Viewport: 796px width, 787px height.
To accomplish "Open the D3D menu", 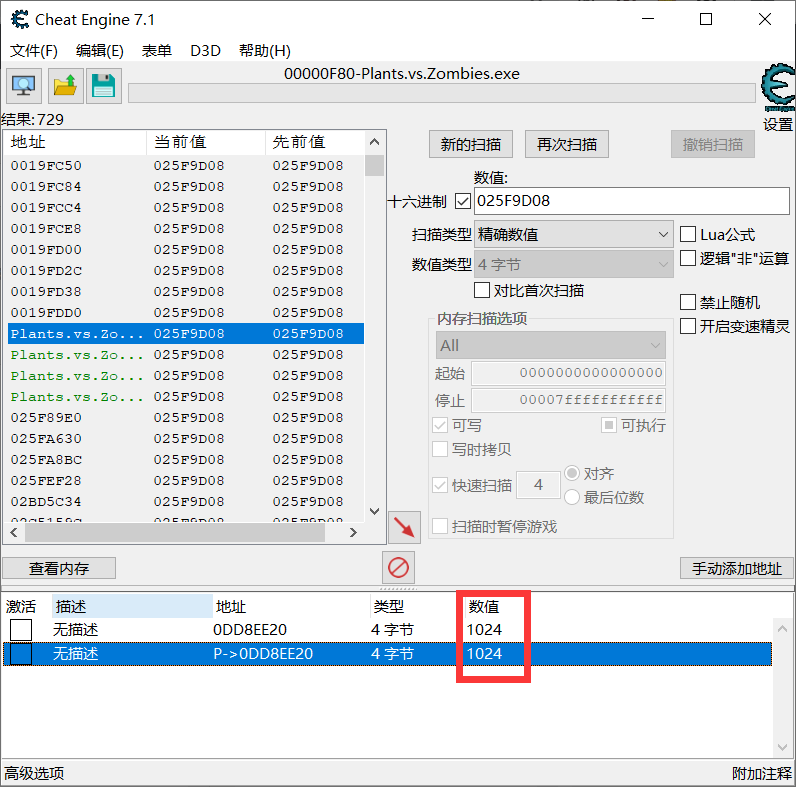I will (x=206, y=51).
